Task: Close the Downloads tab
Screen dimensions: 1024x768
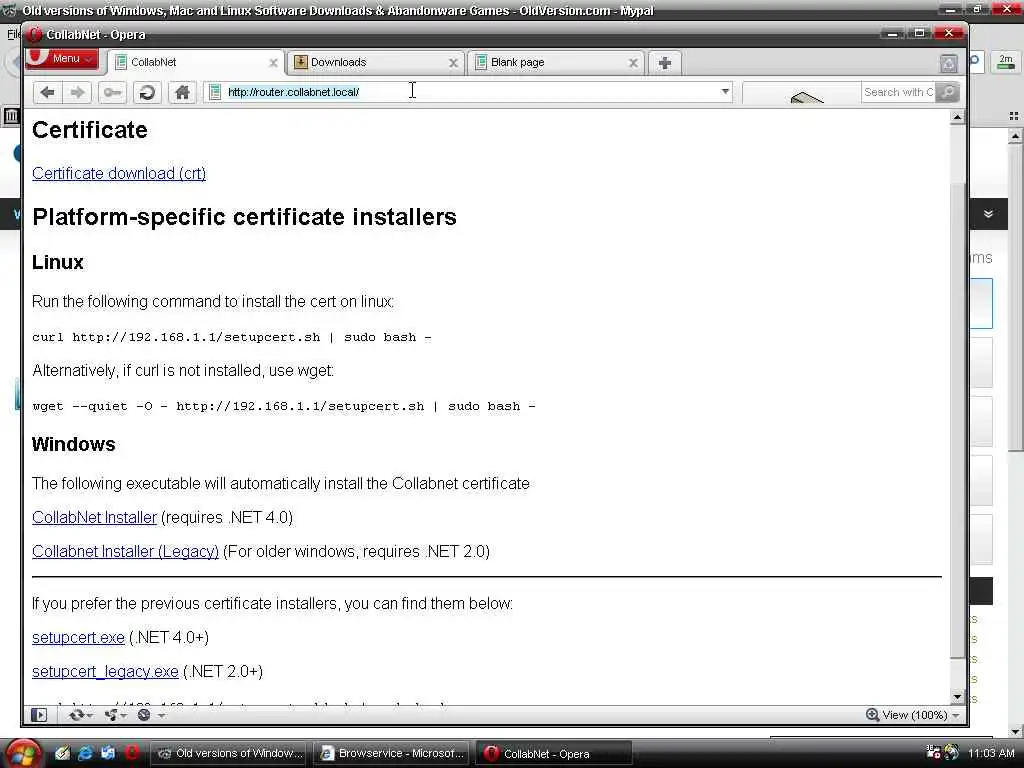Action: coord(453,63)
